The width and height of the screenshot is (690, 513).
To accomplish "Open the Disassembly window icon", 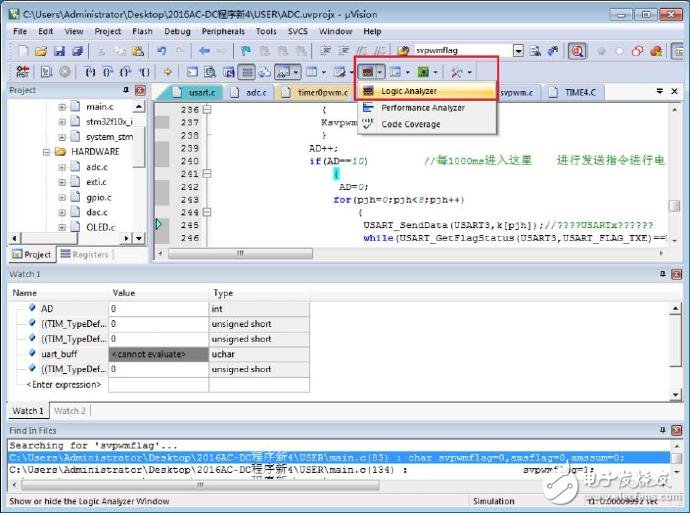I will [210, 71].
